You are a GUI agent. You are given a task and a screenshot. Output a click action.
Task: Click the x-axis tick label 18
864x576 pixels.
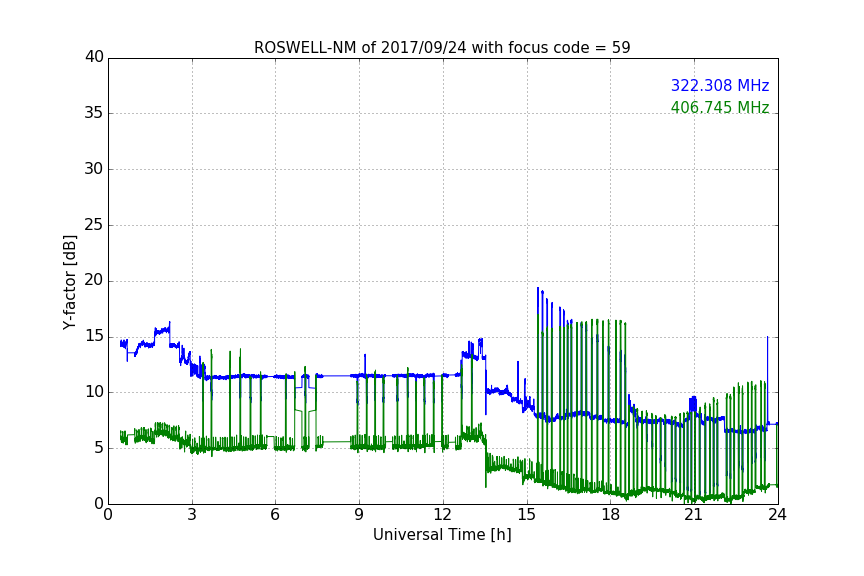coord(611,515)
